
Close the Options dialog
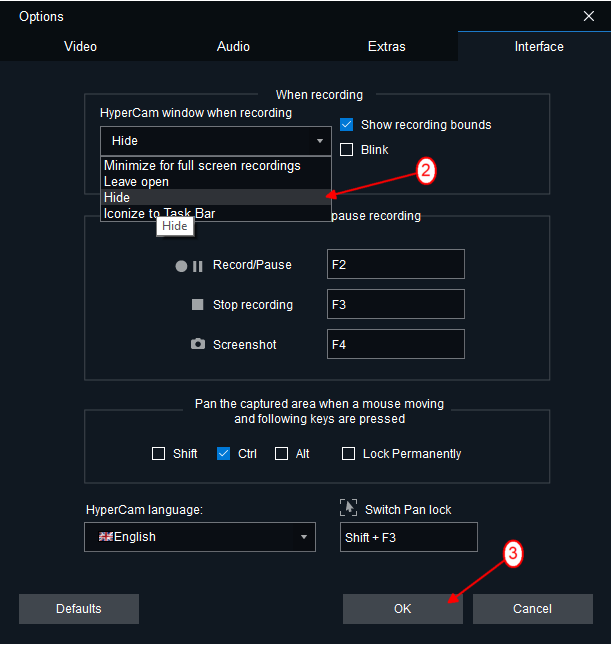point(589,16)
